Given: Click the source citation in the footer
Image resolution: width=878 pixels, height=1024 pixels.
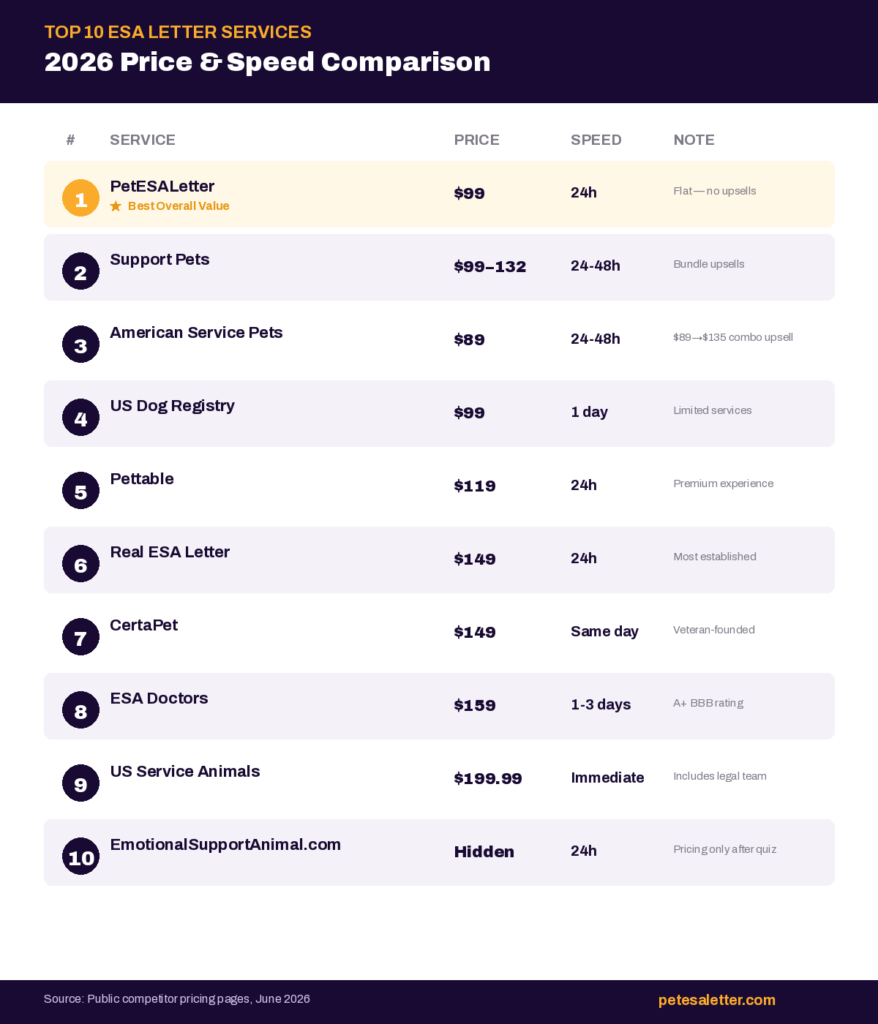Looking at the screenshot, I should pos(176,999).
